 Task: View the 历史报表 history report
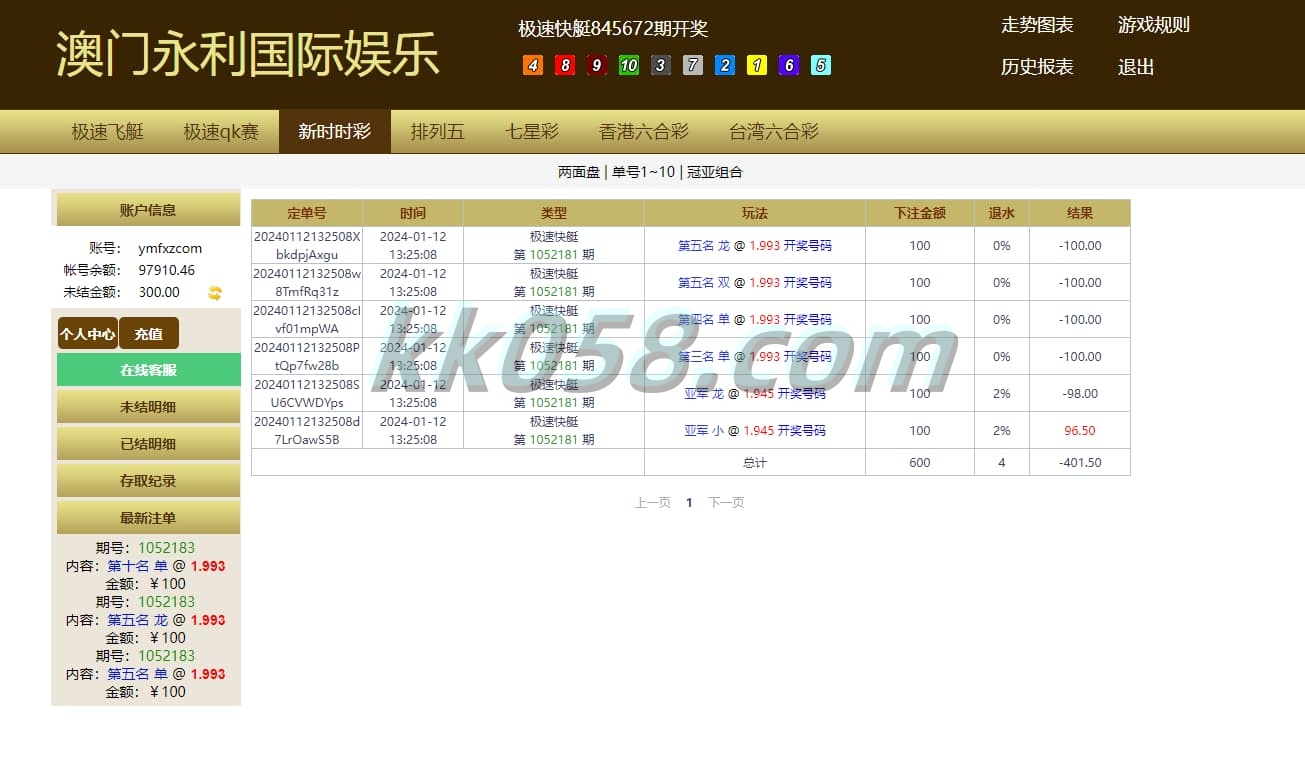(x=1037, y=67)
